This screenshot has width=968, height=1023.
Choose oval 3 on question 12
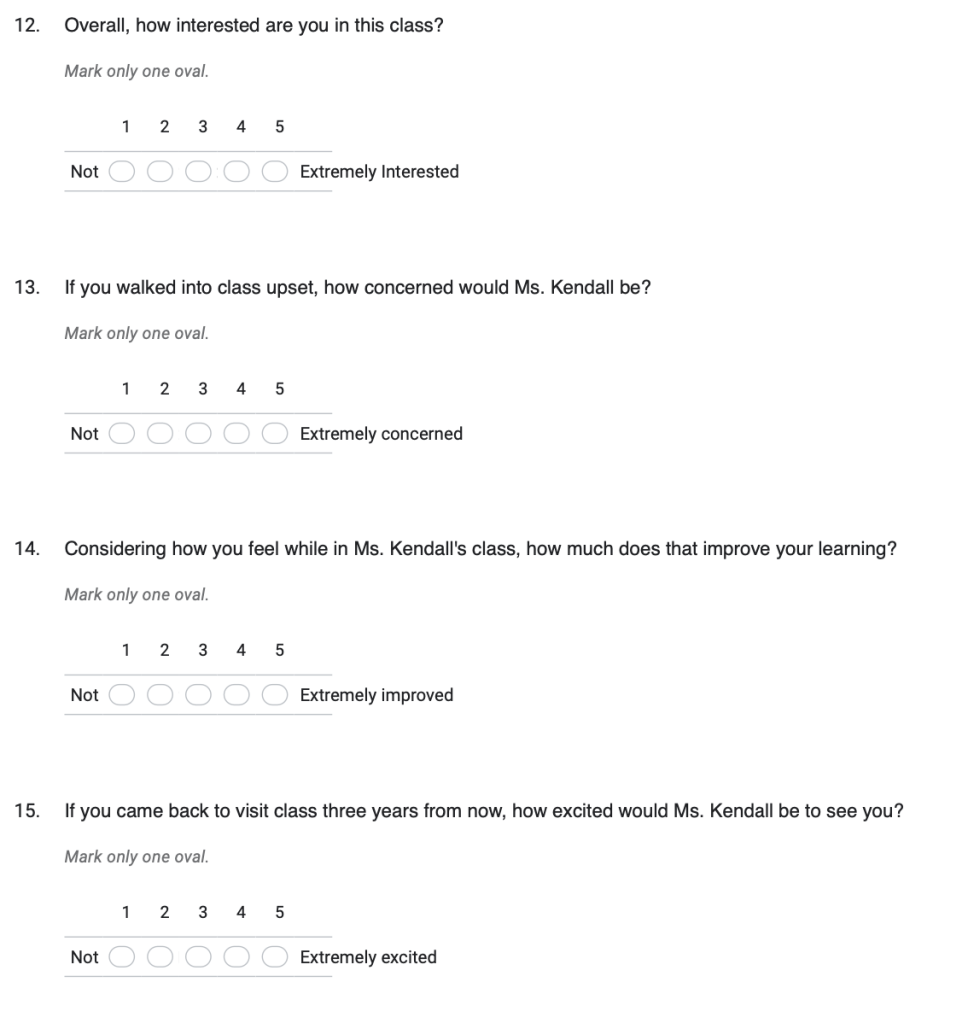(199, 172)
